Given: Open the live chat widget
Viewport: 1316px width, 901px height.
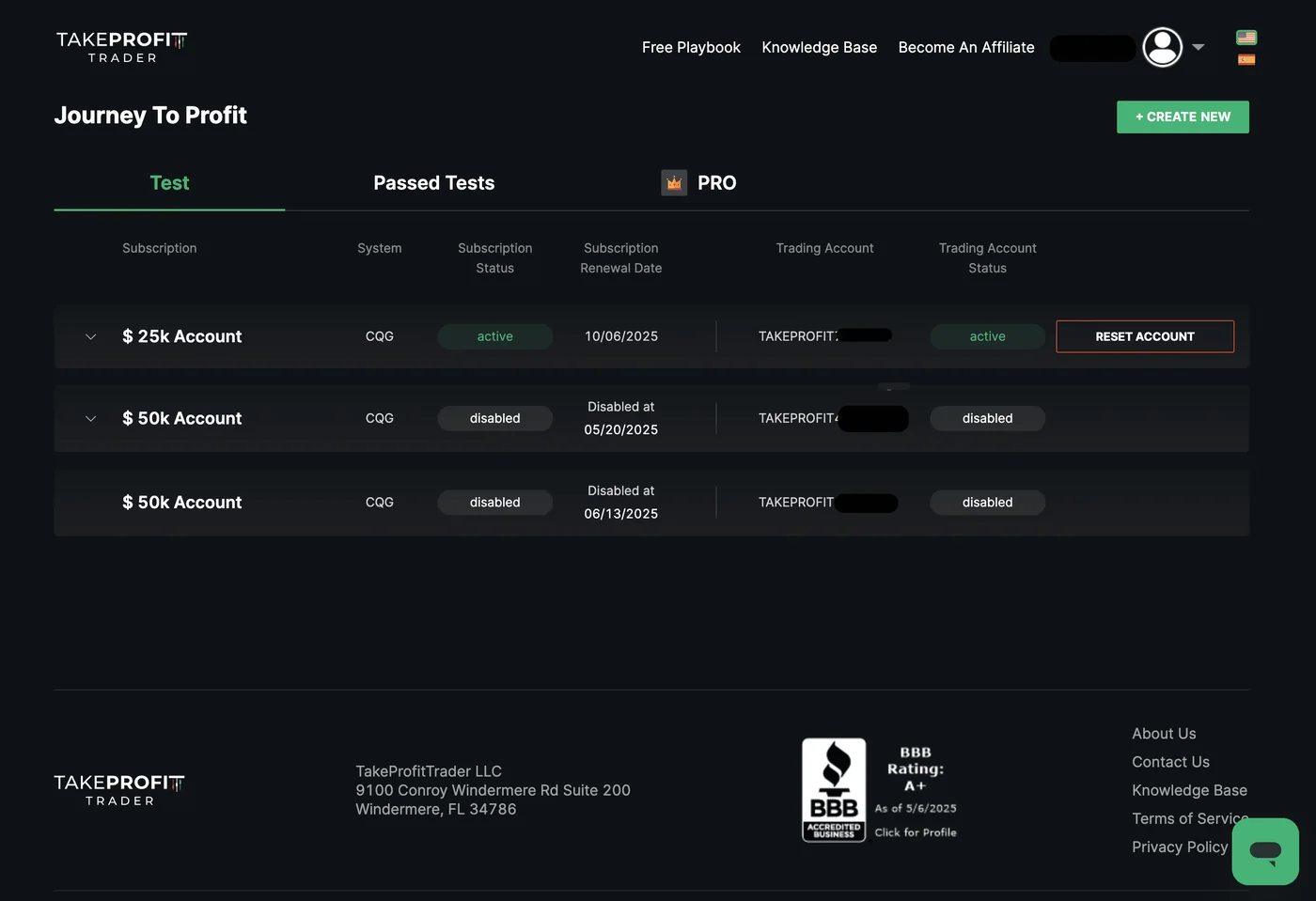Looking at the screenshot, I should [1265, 851].
